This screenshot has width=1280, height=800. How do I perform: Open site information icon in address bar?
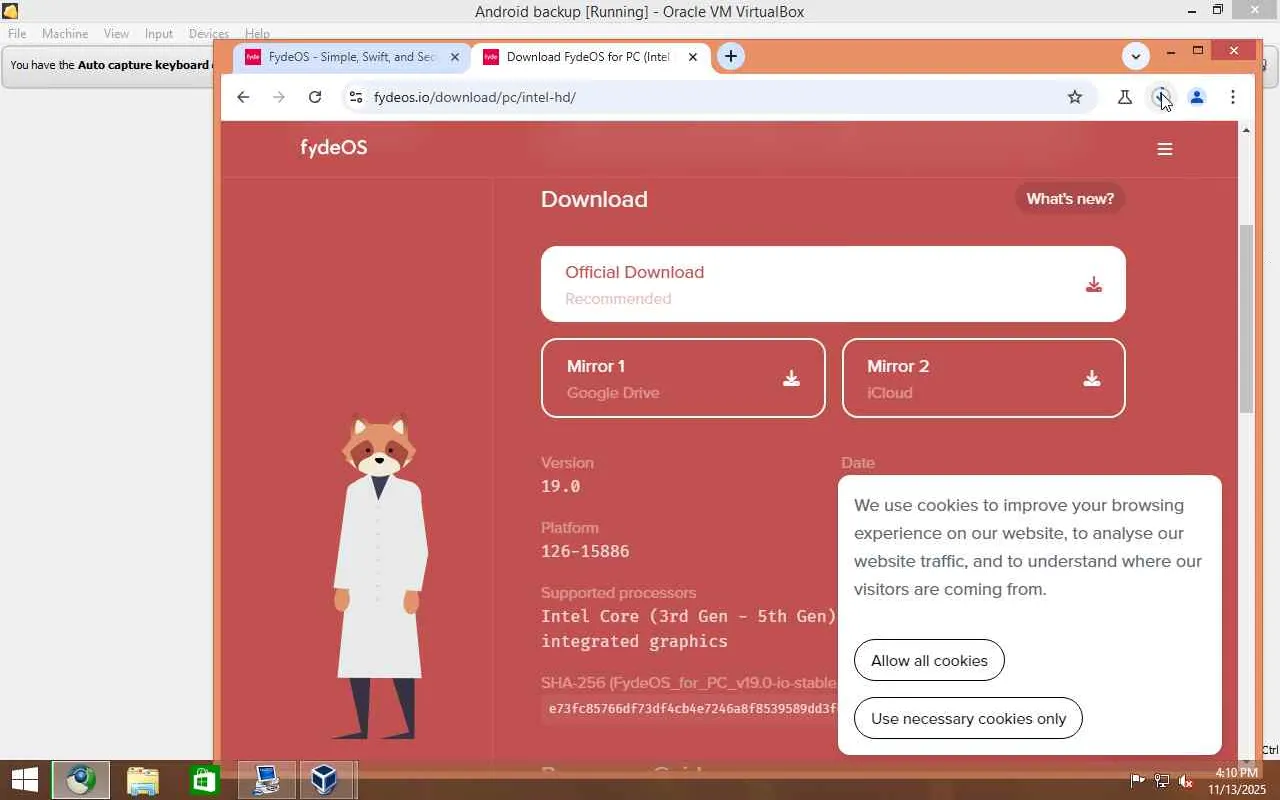(355, 97)
